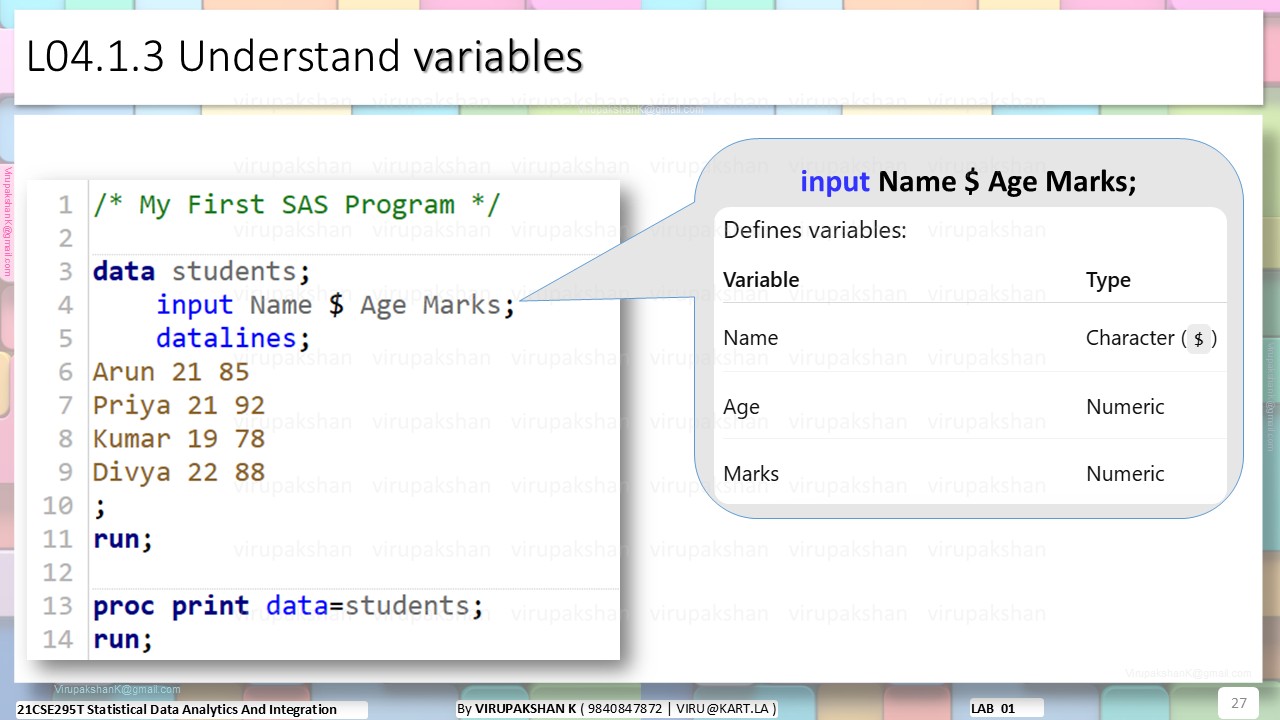
Task: Click "Numeric" in the Marks row
Action: coord(1125,474)
